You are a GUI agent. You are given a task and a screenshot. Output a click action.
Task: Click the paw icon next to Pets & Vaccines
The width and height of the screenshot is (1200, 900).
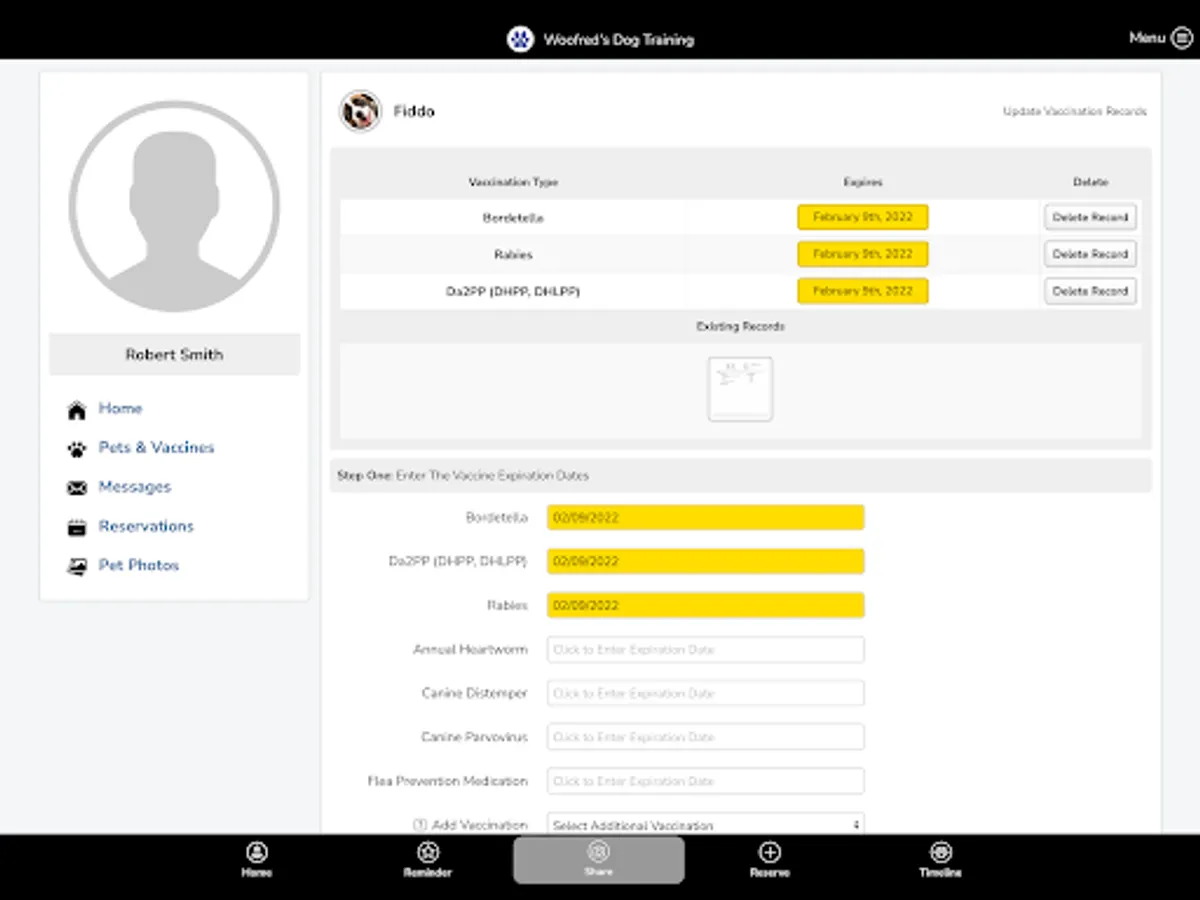coord(76,447)
